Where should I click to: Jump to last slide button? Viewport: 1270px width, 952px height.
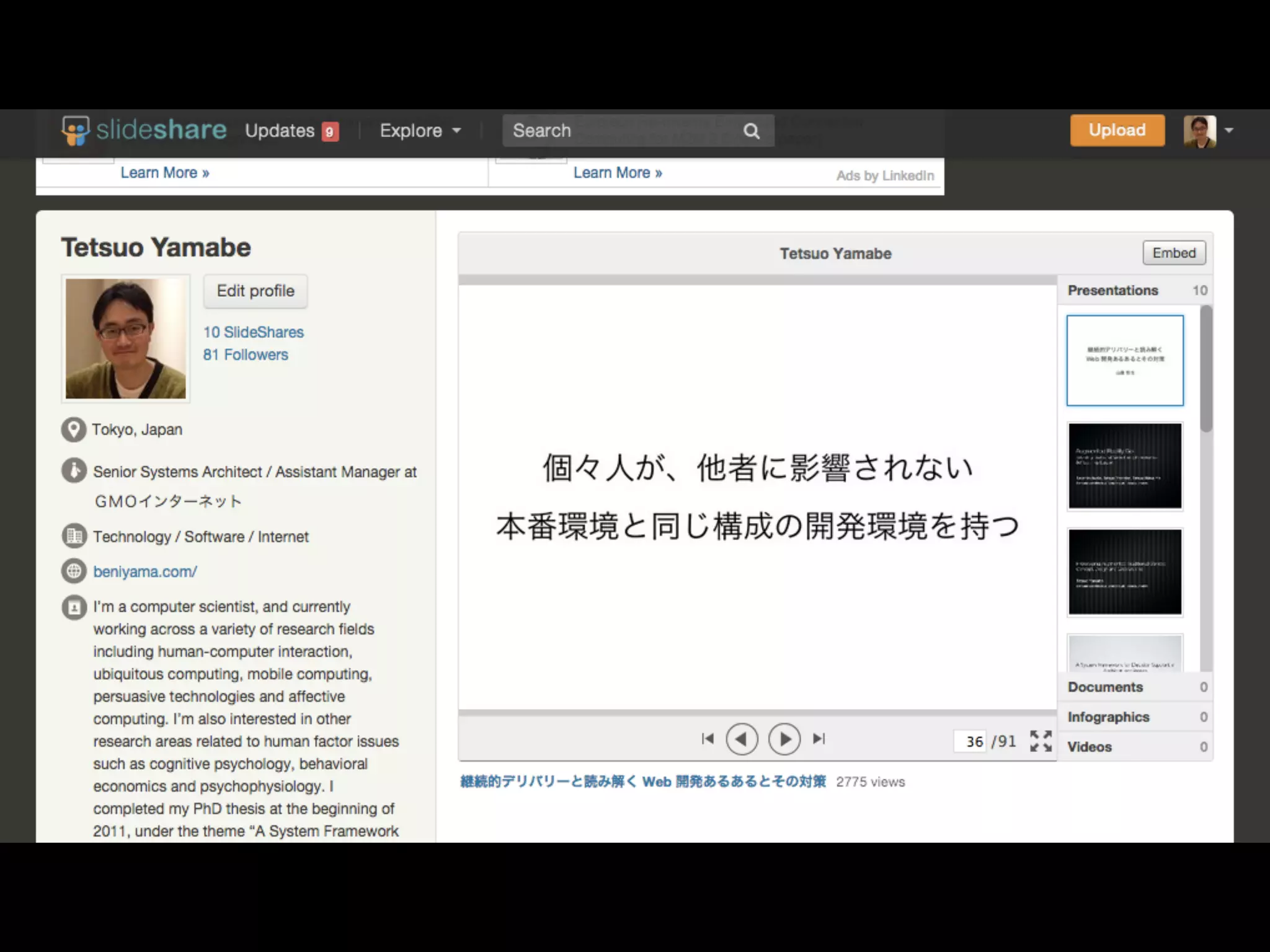coord(819,739)
